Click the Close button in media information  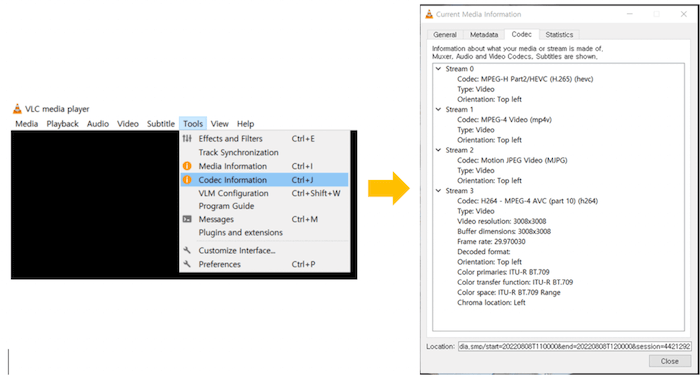tap(670, 361)
